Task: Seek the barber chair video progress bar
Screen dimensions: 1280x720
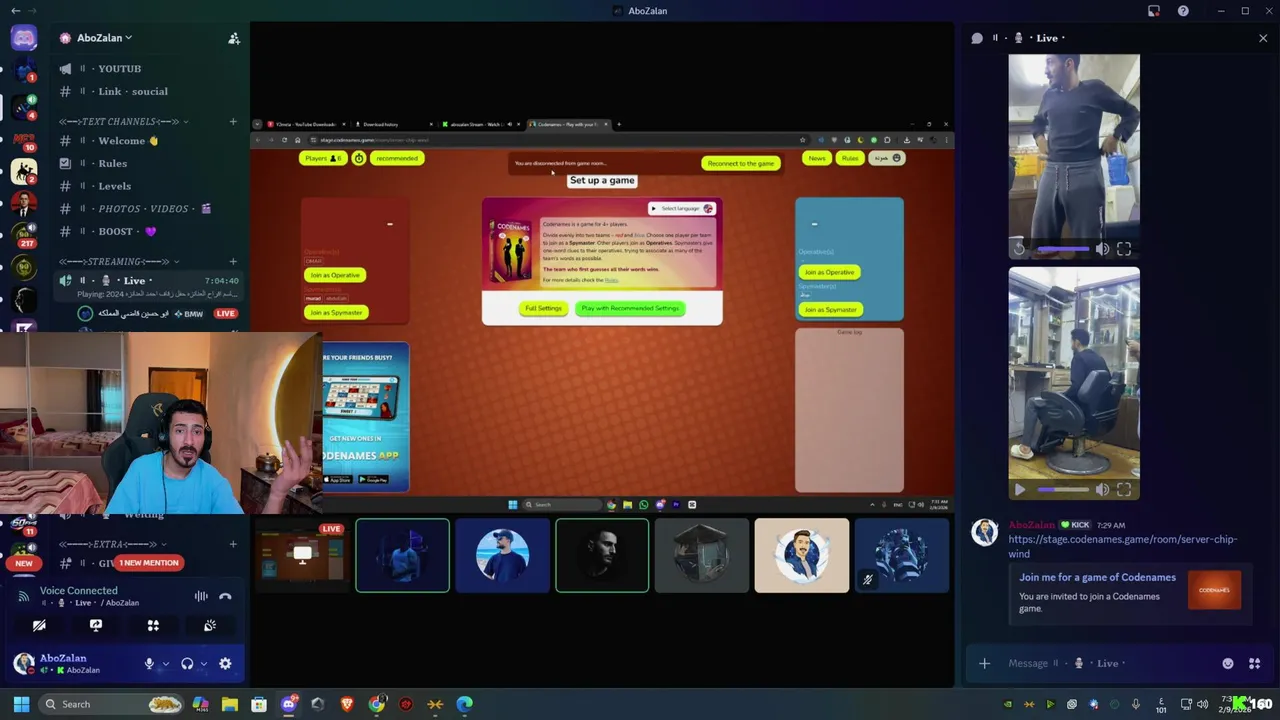Action: pyautogui.click(x=1062, y=489)
